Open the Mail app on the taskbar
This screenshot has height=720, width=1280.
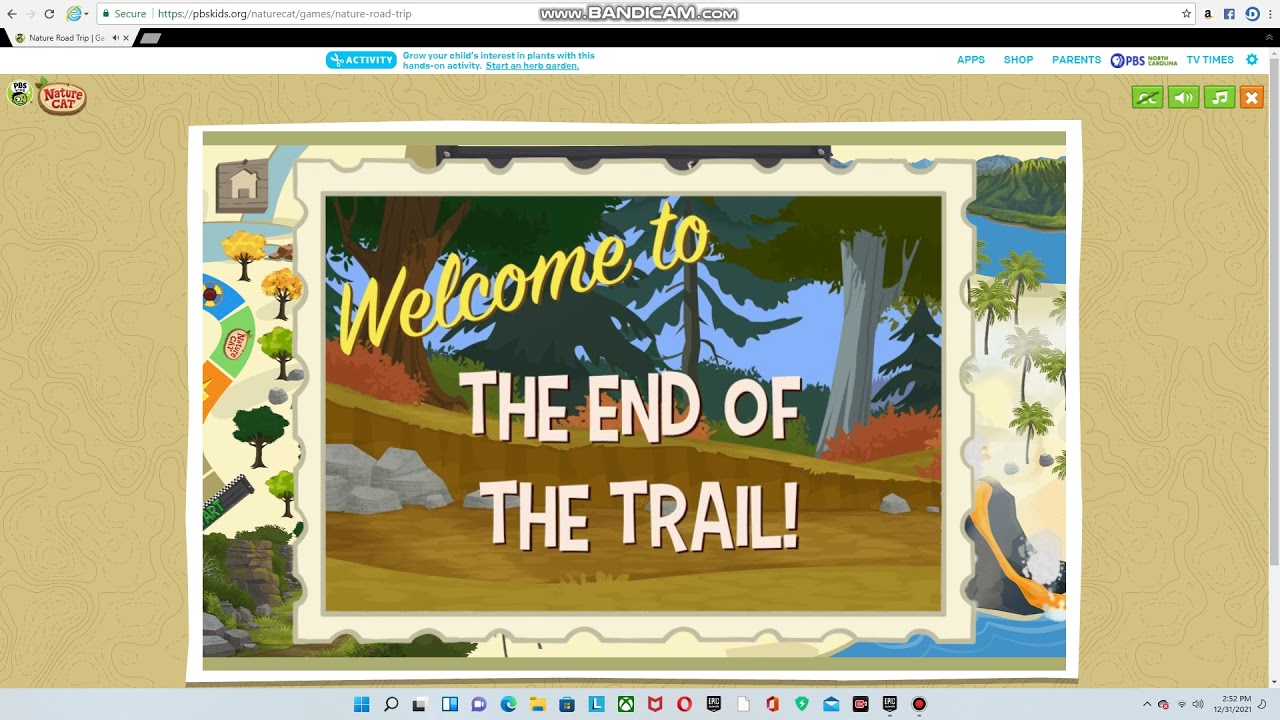tap(831, 704)
